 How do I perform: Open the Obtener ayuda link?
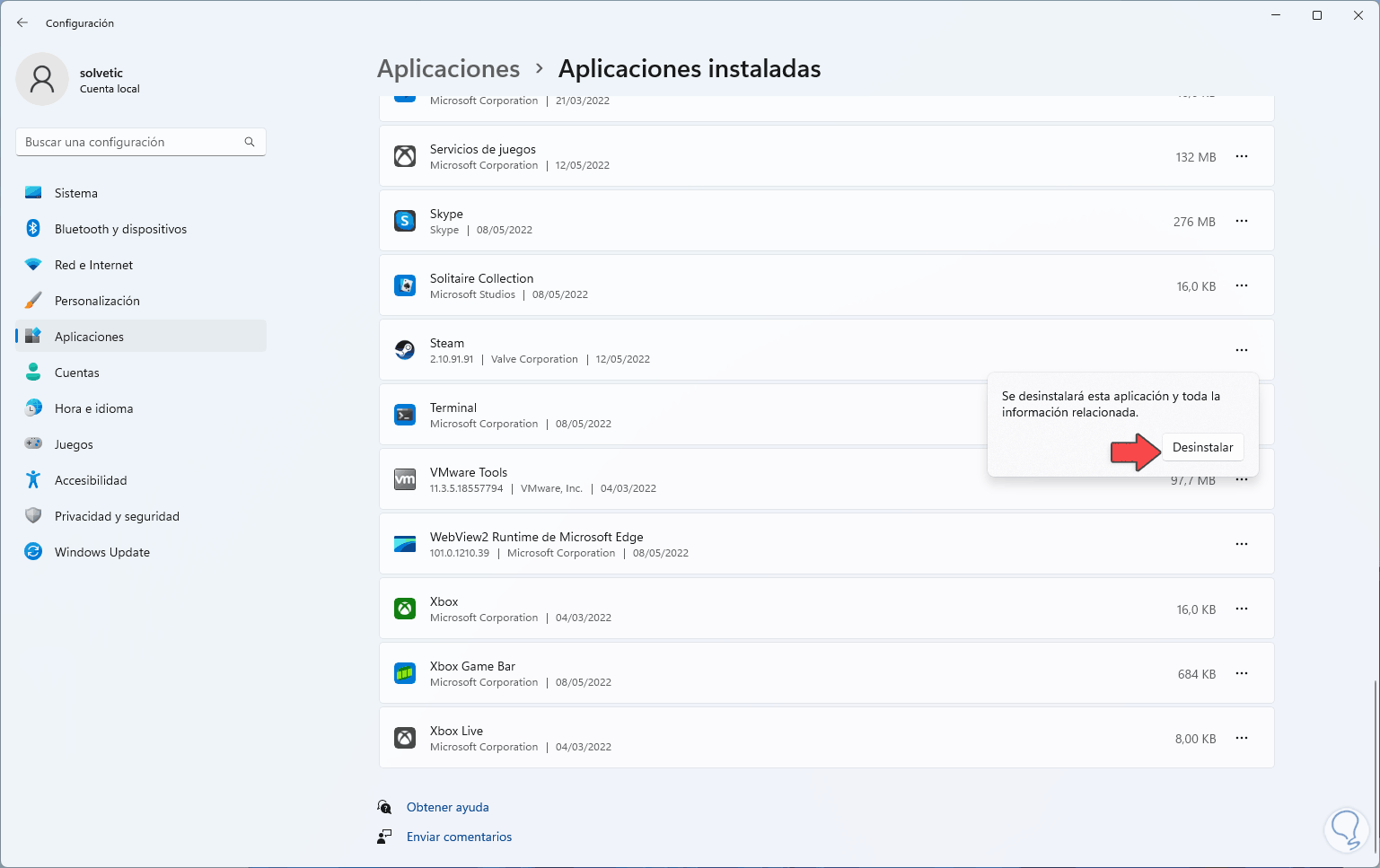tap(447, 807)
